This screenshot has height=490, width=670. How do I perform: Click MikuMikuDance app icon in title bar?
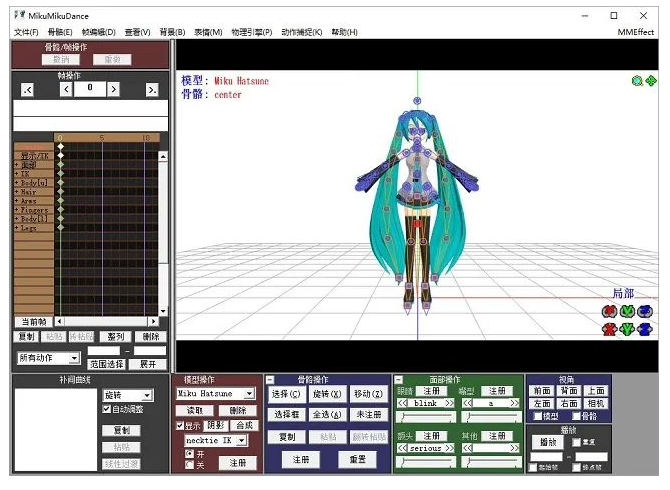(20, 16)
